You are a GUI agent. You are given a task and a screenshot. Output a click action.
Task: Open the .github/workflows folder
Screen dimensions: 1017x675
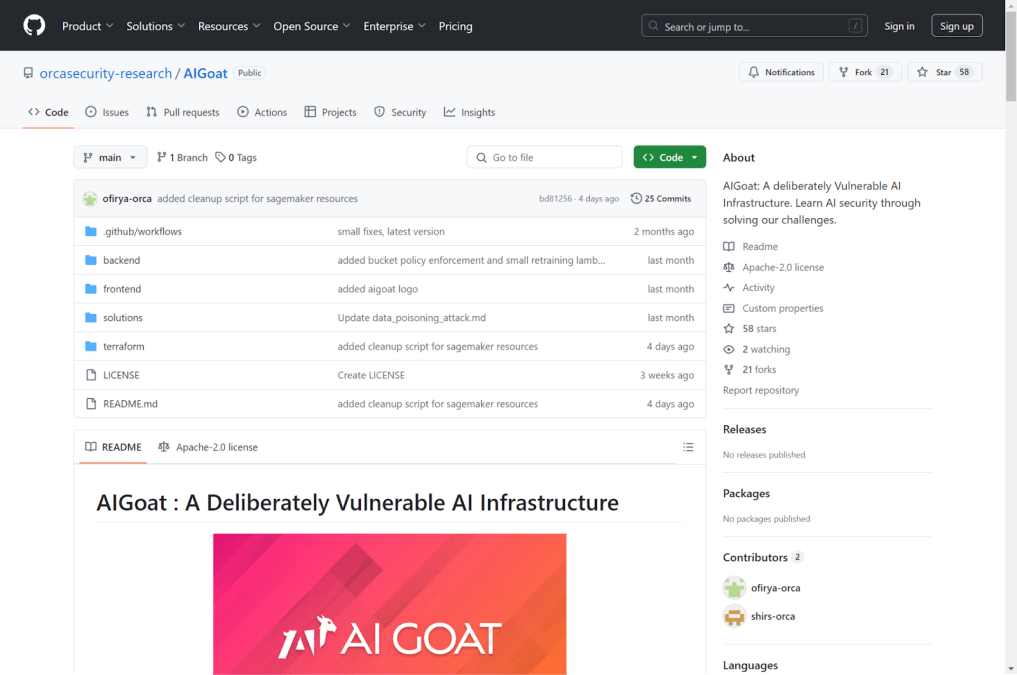tap(142, 231)
